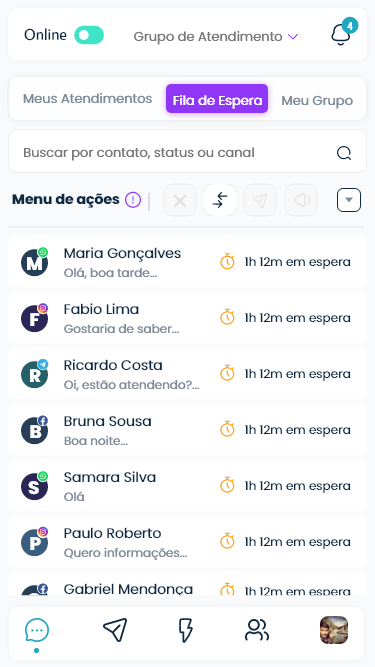This screenshot has height=667, width=375.
Task: Click the transfer arrows action icon
Action: [220, 200]
